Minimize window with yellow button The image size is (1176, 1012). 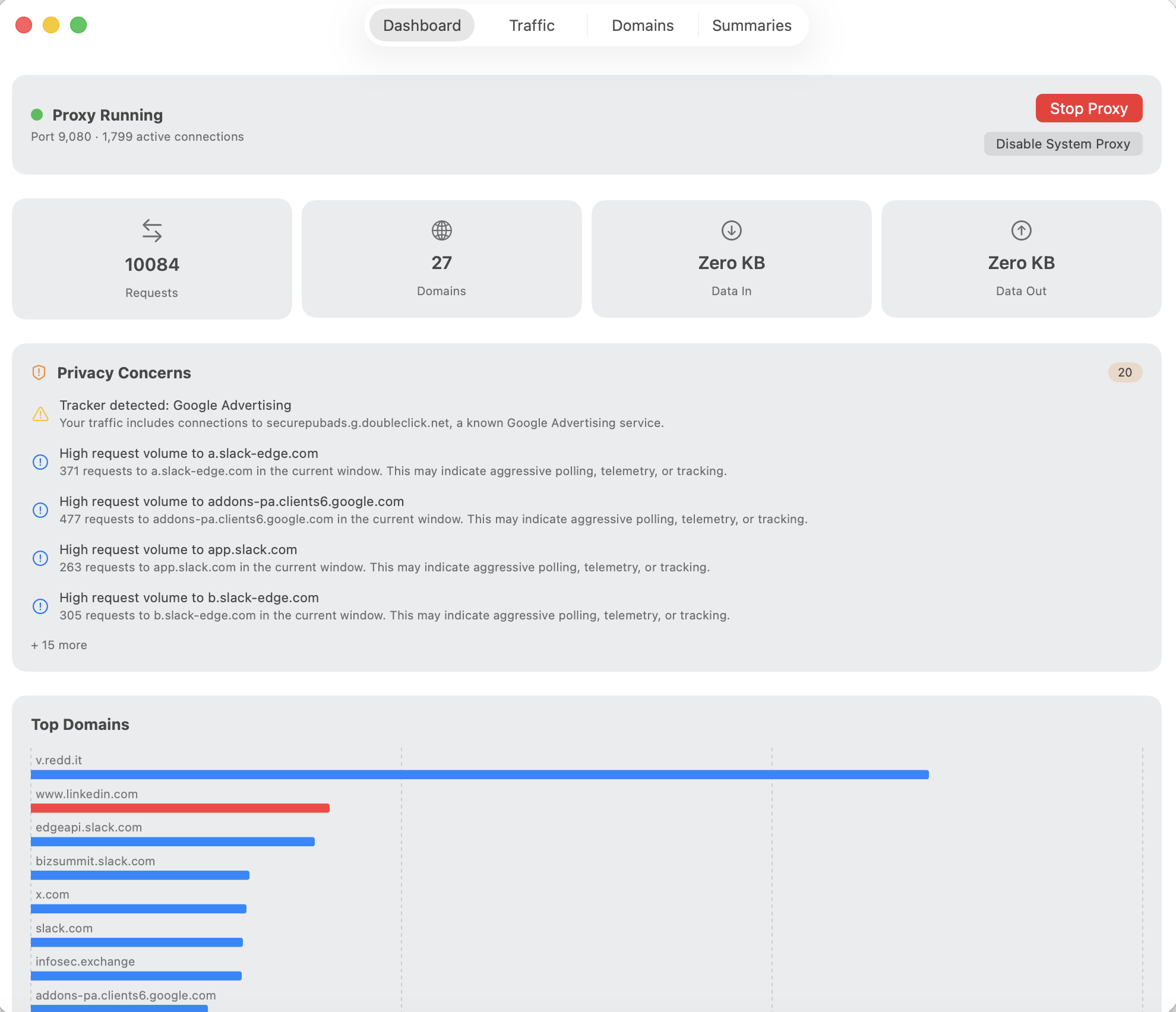51,25
